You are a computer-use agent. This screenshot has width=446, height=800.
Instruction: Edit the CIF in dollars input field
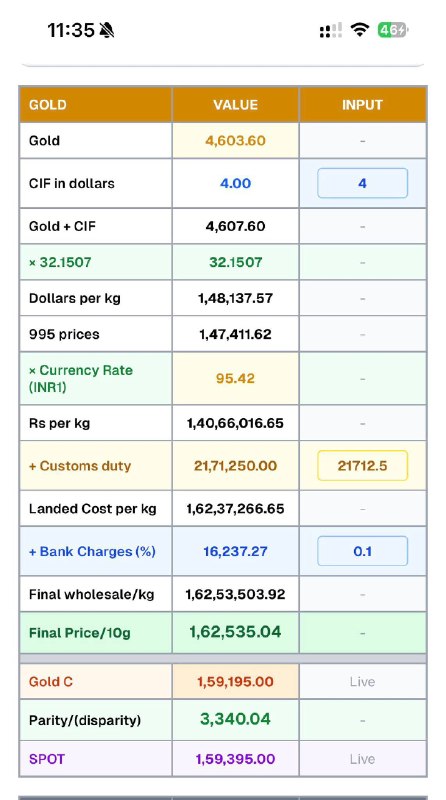pyautogui.click(x=362, y=183)
